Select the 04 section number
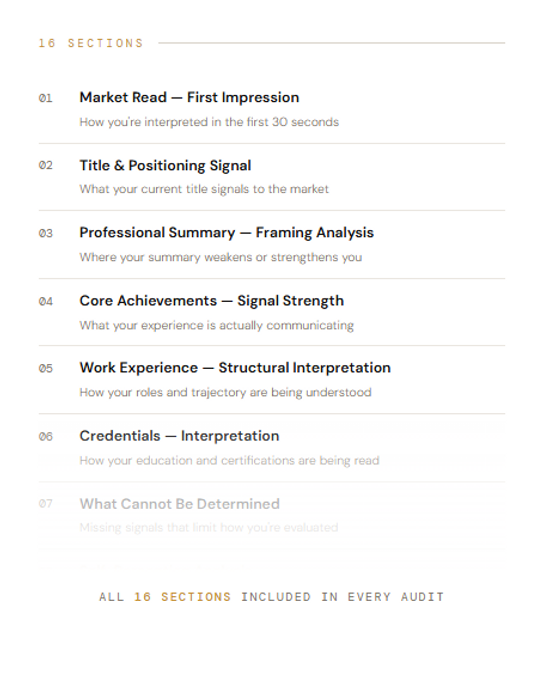This screenshot has height=678, width=543. point(45,301)
